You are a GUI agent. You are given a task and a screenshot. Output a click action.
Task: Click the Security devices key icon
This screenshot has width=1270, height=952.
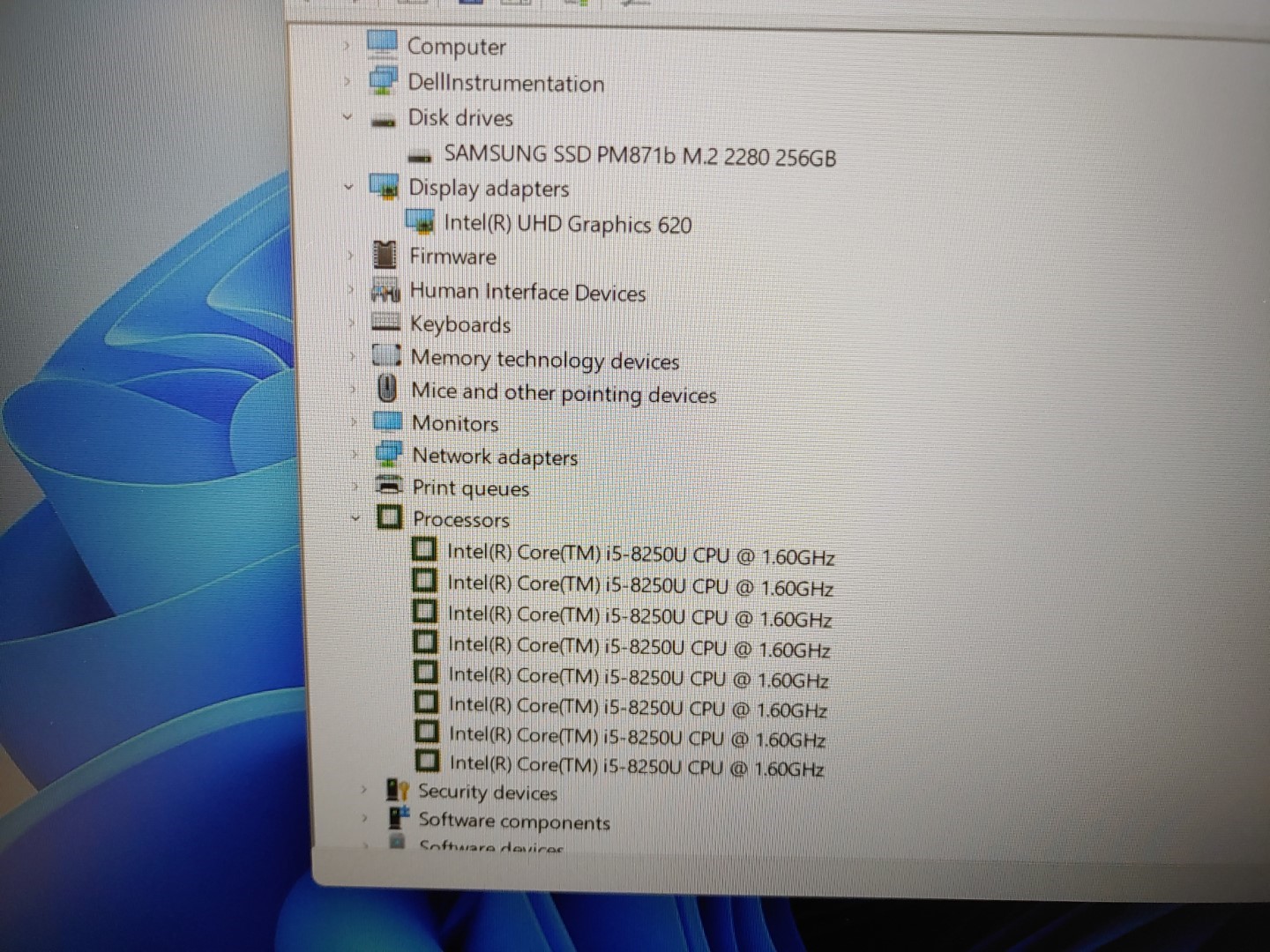(398, 790)
